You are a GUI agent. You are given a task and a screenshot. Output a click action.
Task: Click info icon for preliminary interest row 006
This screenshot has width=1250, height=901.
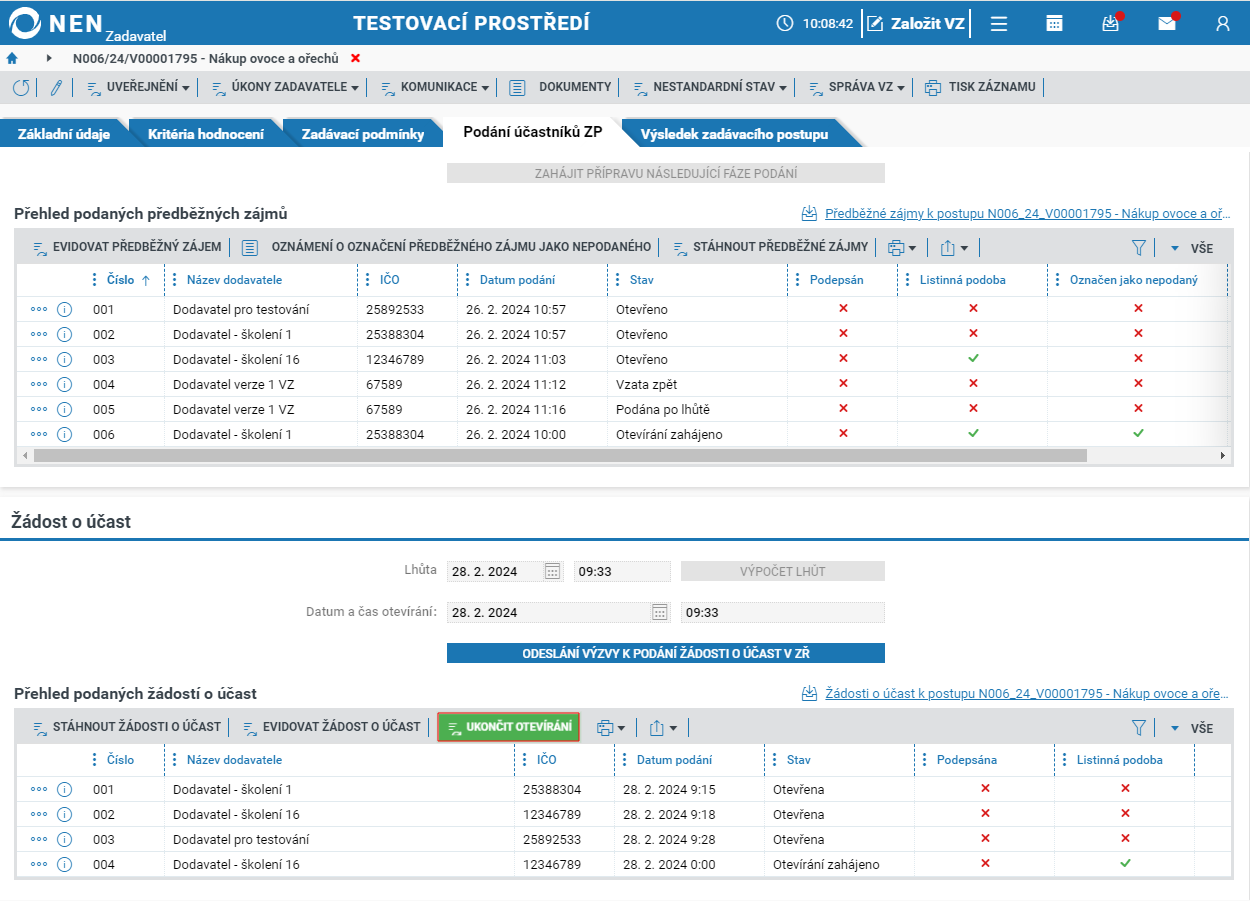point(65,434)
